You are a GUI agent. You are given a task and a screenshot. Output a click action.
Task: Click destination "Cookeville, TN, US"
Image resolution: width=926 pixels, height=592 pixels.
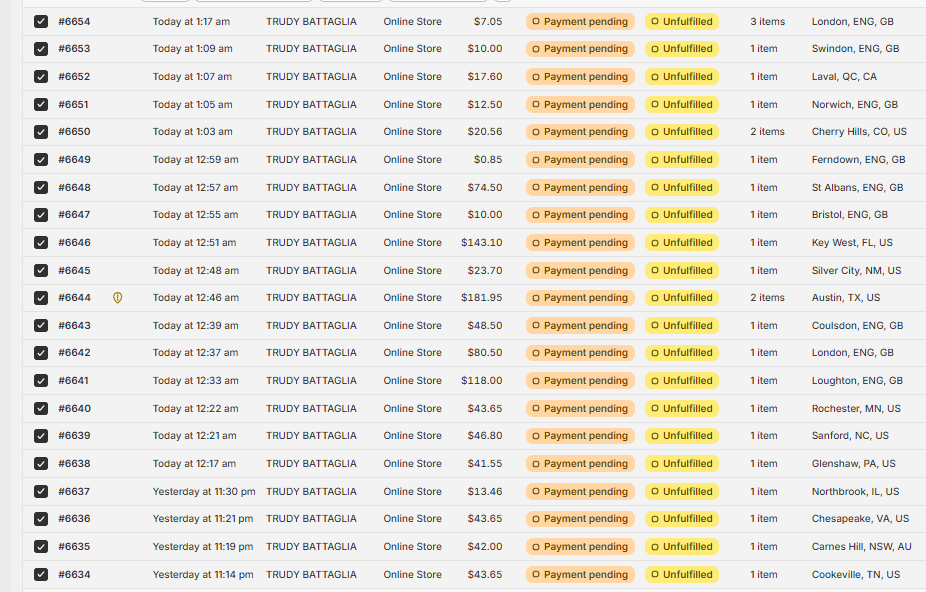click(x=856, y=574)
